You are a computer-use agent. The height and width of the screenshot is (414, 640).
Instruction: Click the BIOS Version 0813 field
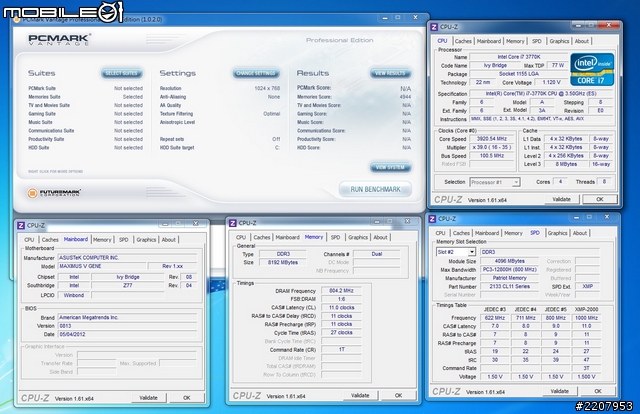click(x=127, y=326)
